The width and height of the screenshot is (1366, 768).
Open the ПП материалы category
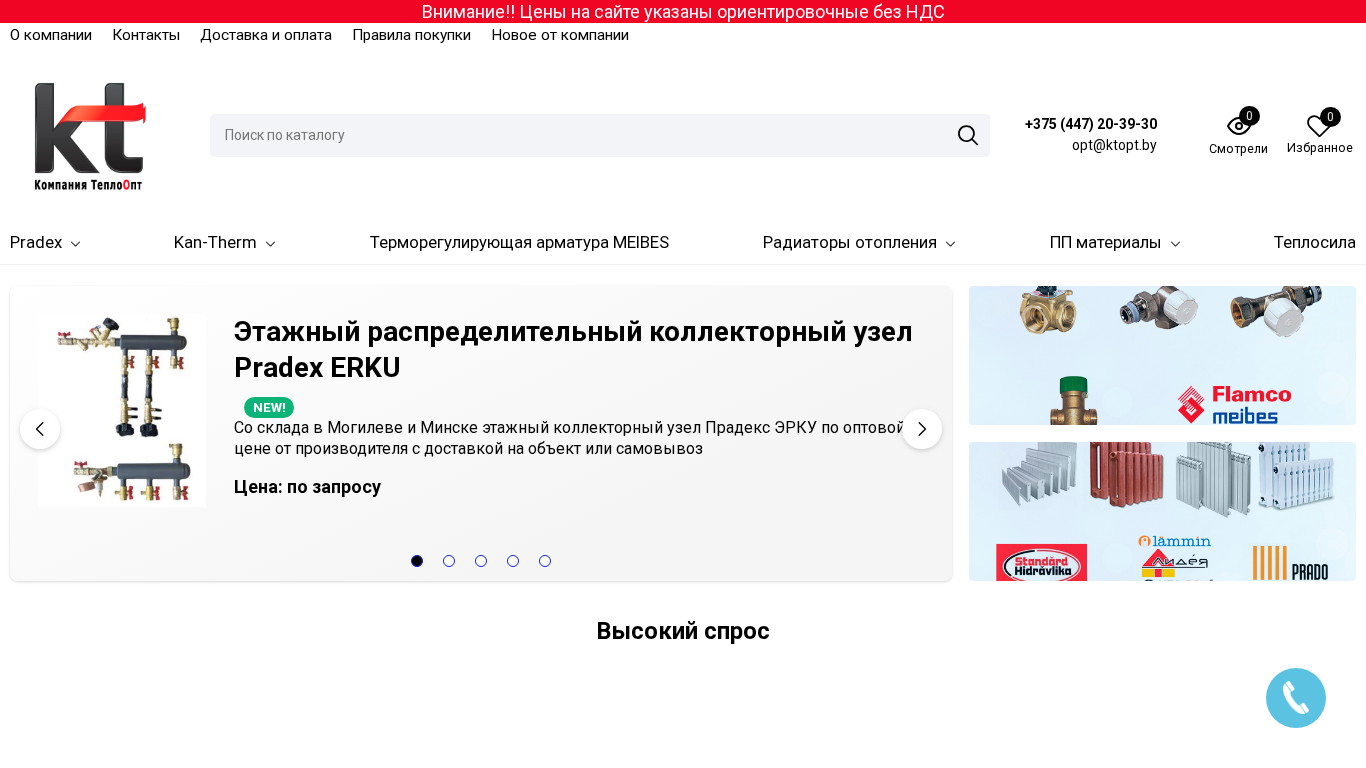pos(1105,243)
